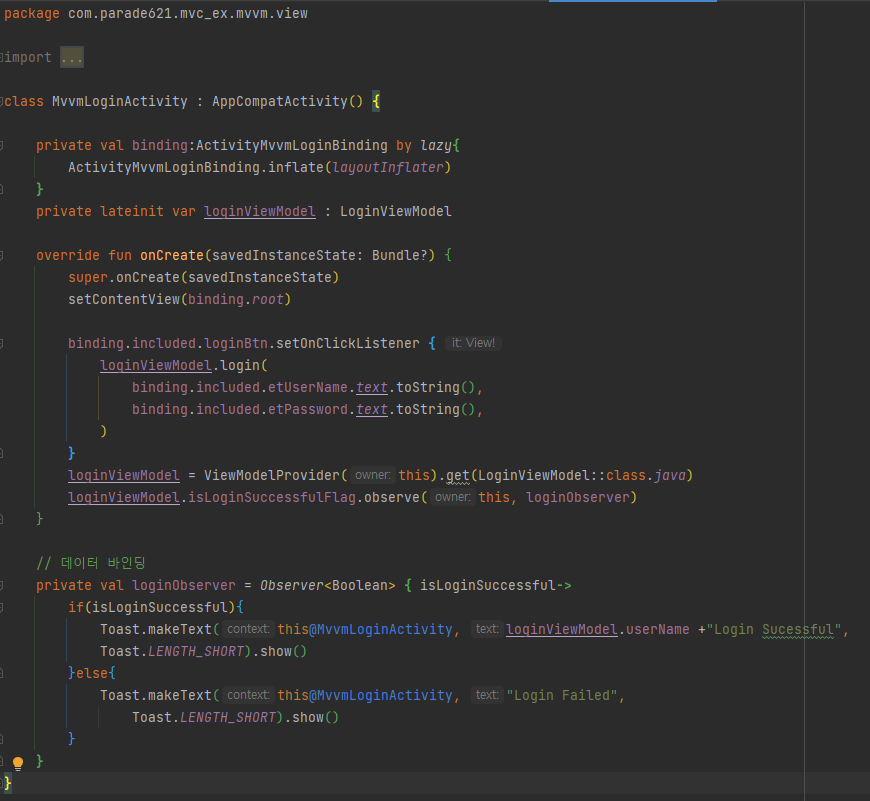Click loginObserver in private val declaration
Screen dimensions: 870x801
184,585
